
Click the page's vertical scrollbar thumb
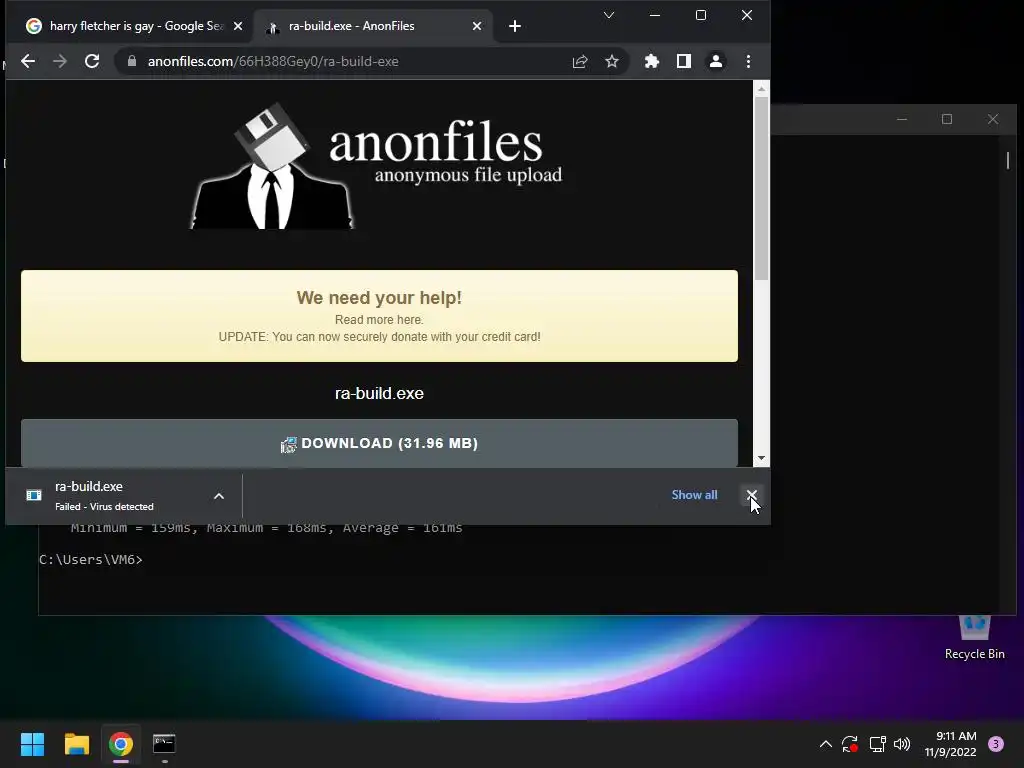(x=761, y=189)
